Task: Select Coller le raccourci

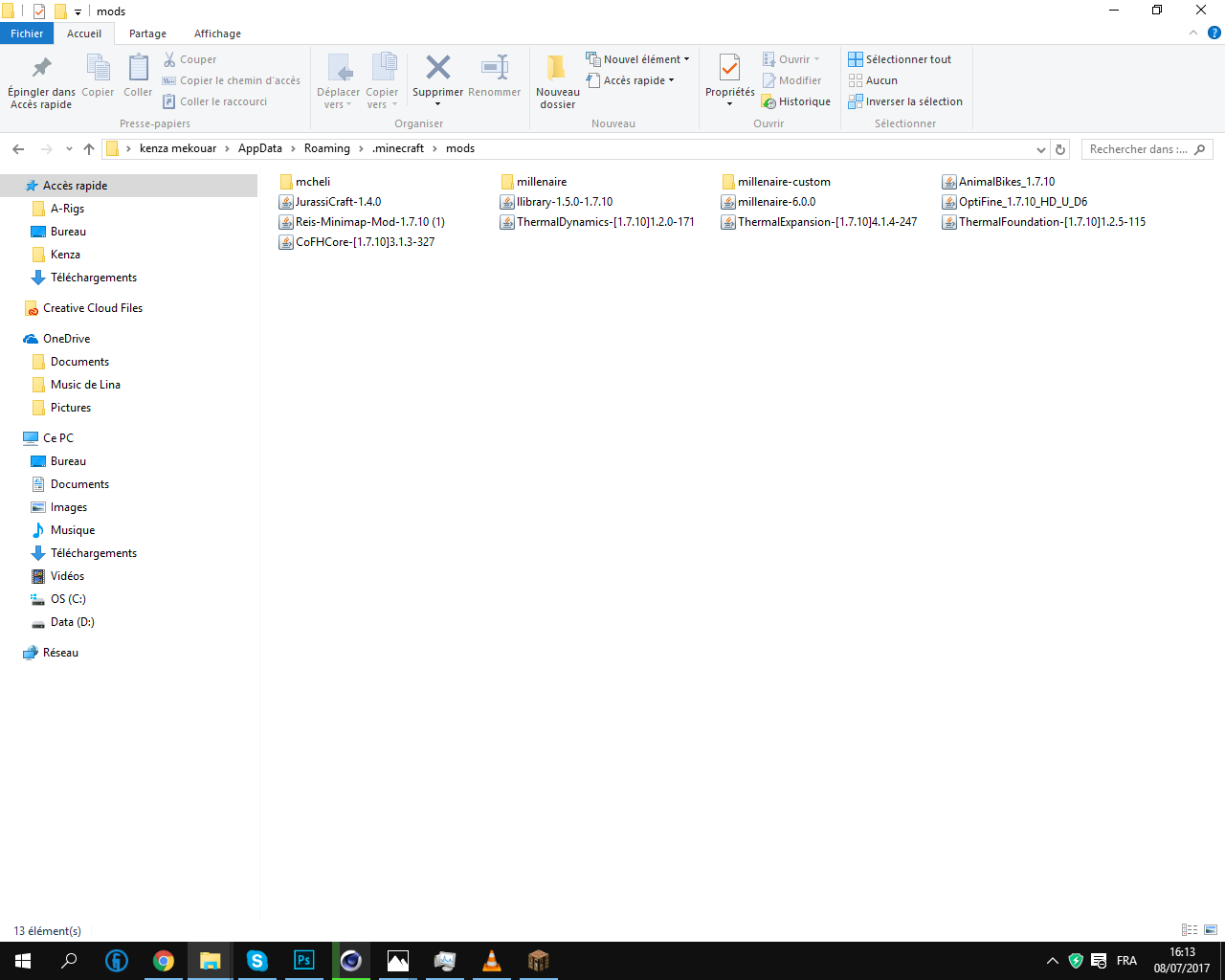Action: 215,101
